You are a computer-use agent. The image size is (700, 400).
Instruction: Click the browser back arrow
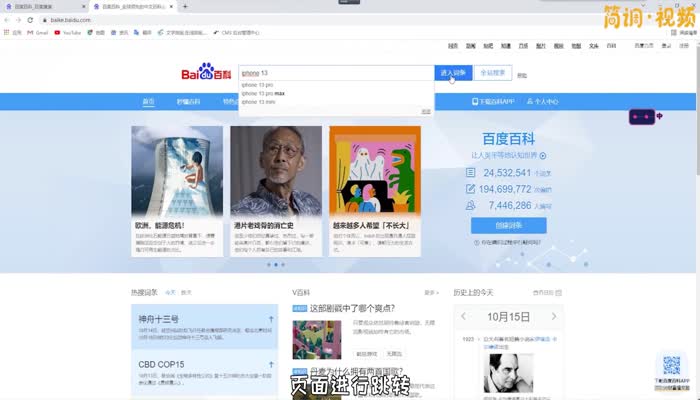[7, 20]
